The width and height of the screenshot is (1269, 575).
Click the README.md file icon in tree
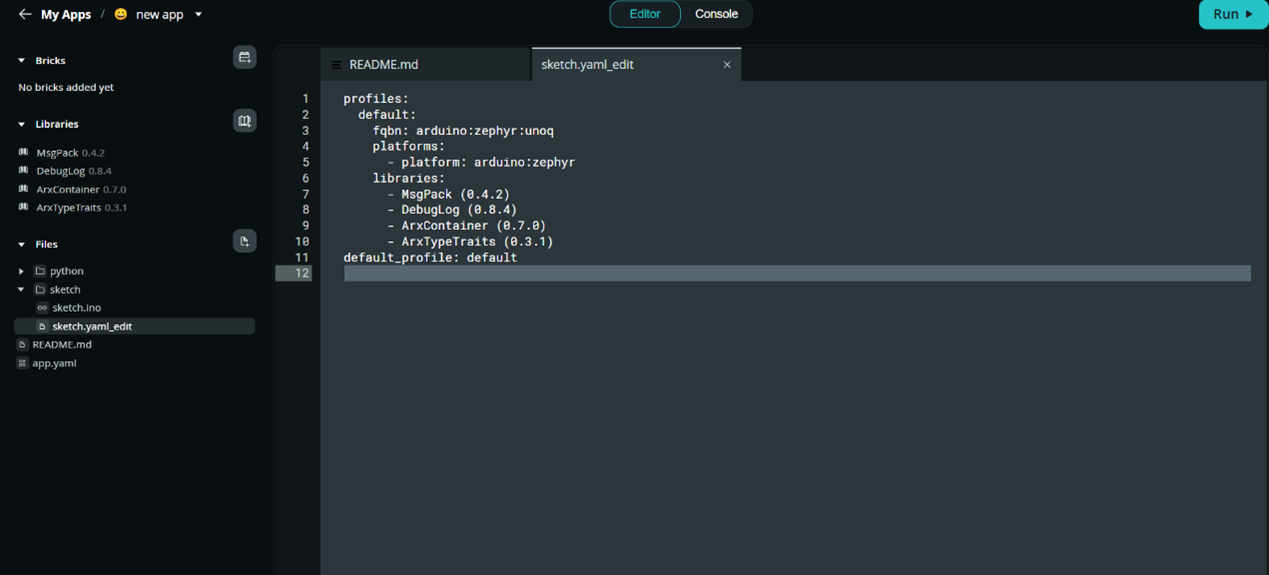(x=22, y=345)
